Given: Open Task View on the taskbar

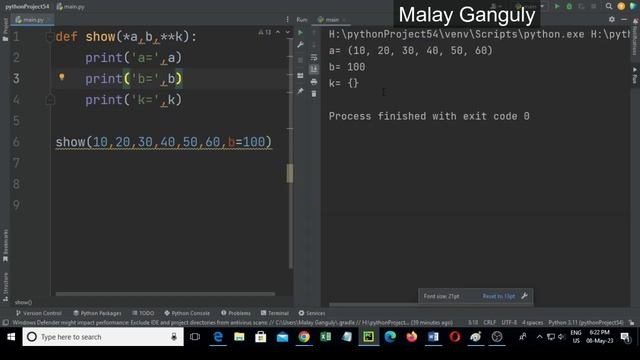Looking at the screenshot, I should tap(195, 337).
